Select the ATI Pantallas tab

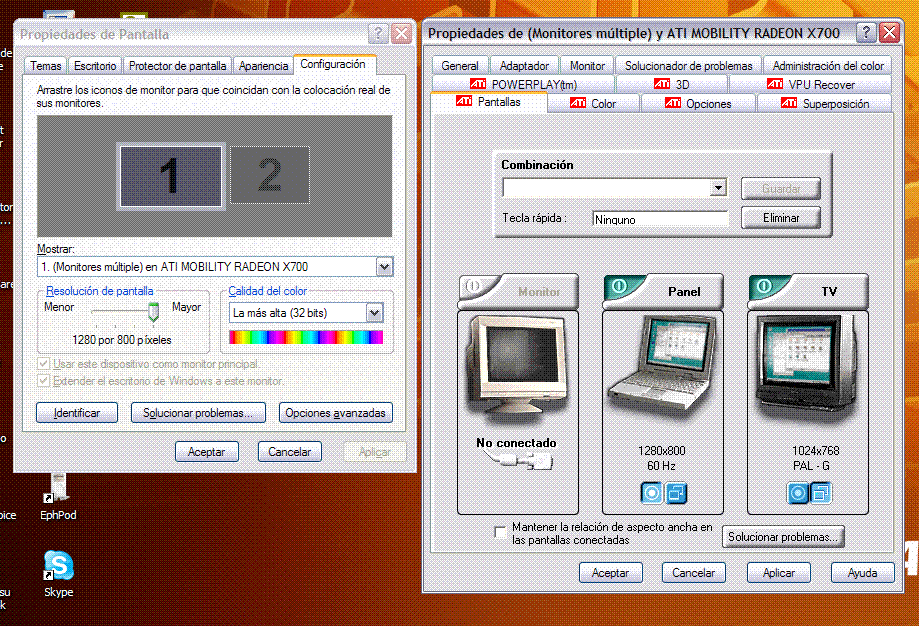489,102
